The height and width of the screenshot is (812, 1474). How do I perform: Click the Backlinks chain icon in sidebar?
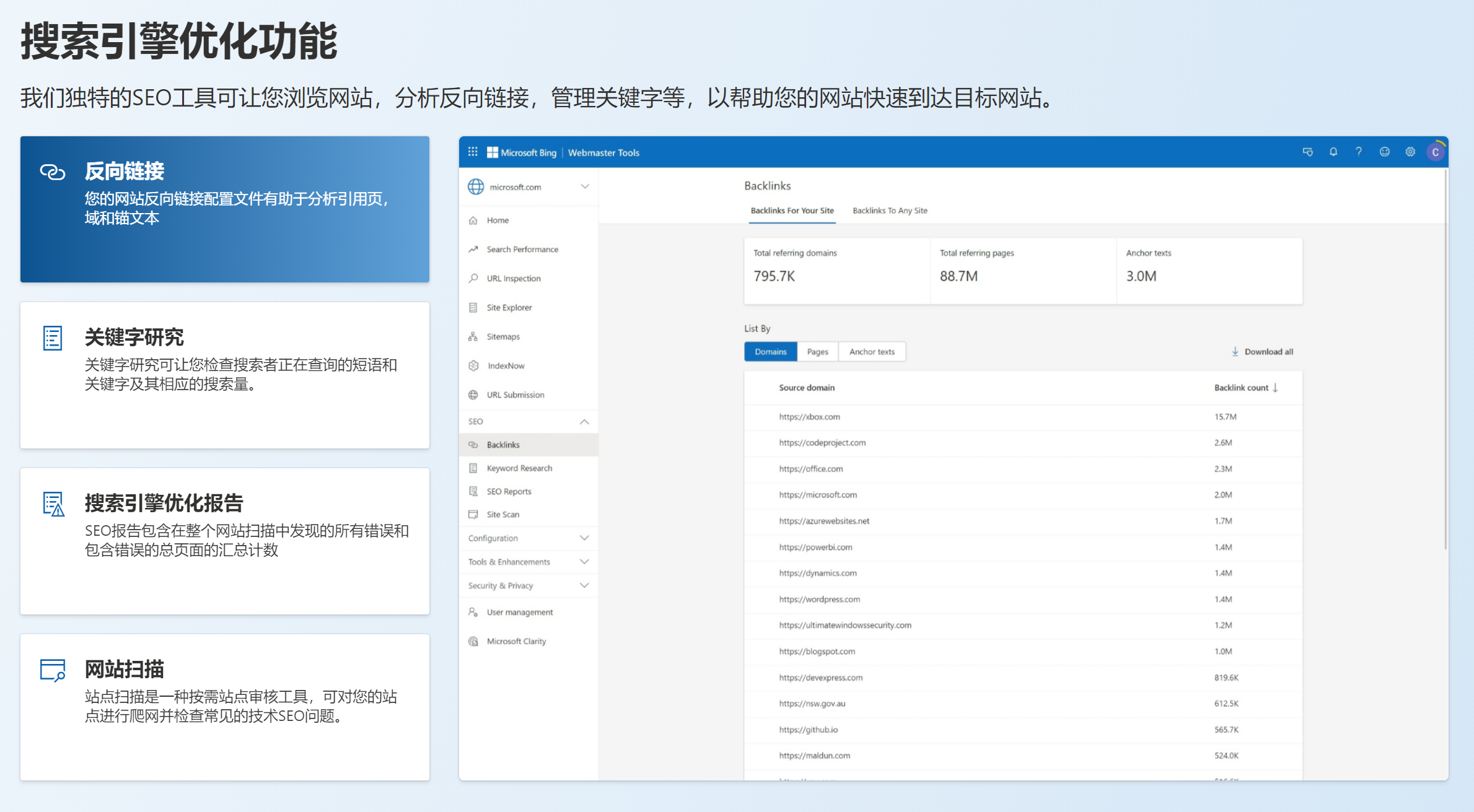[473, 445]
